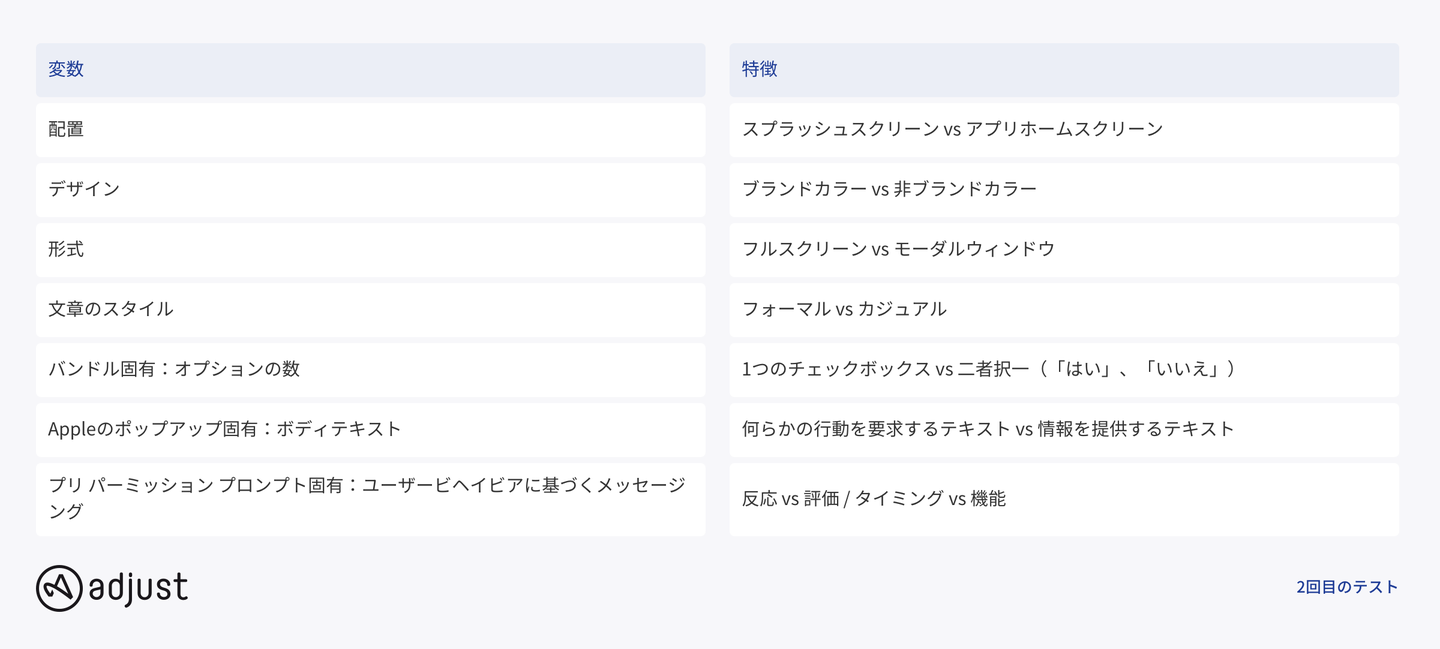Click ブランドカラー vs 非ブランドカラー cell

click(x=1063, y=189)
